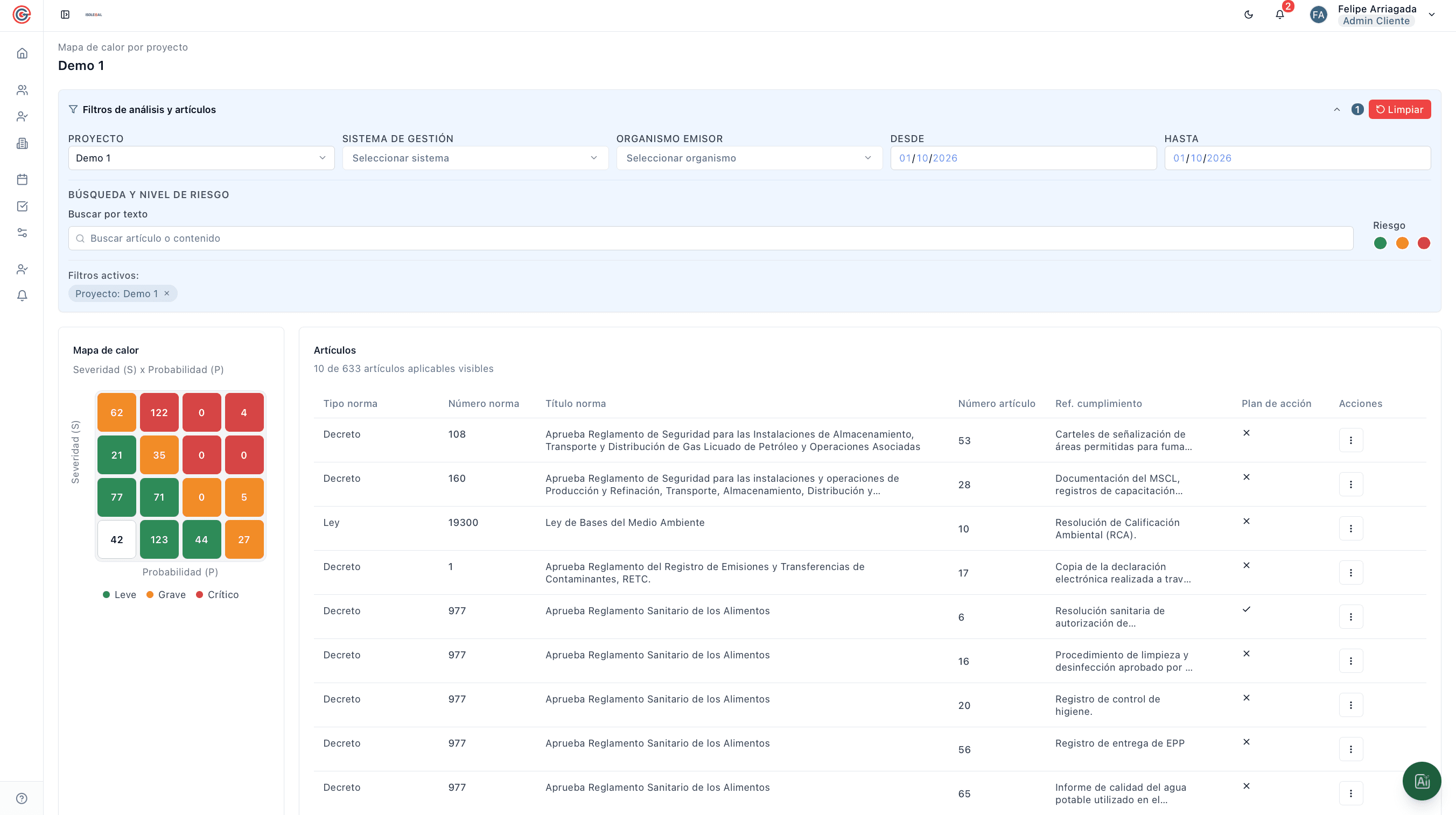Click the 'Título norma' column header
This screenshot has width=1456, height=815.
[576, 404]
